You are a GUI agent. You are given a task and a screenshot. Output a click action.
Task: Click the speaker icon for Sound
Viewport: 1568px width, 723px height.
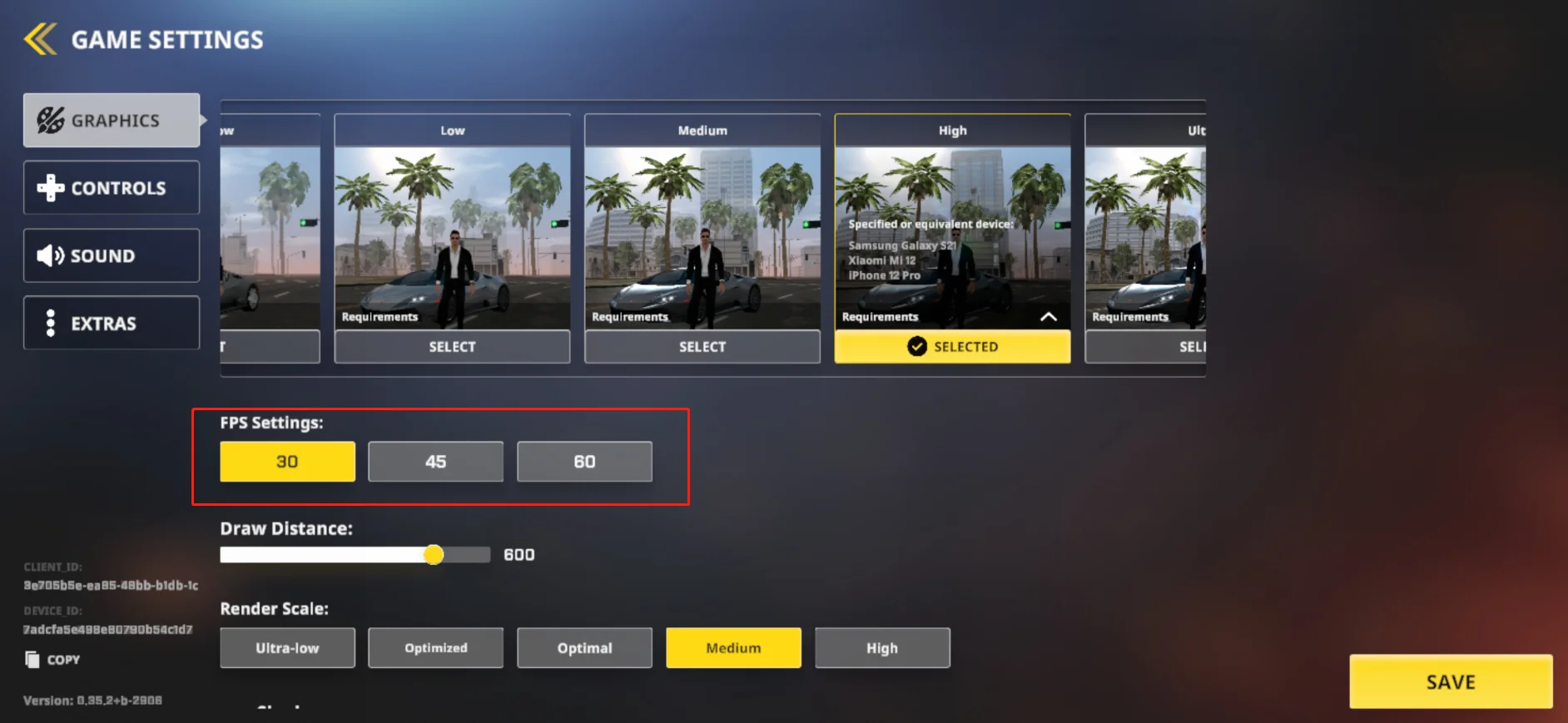(50, 255)
